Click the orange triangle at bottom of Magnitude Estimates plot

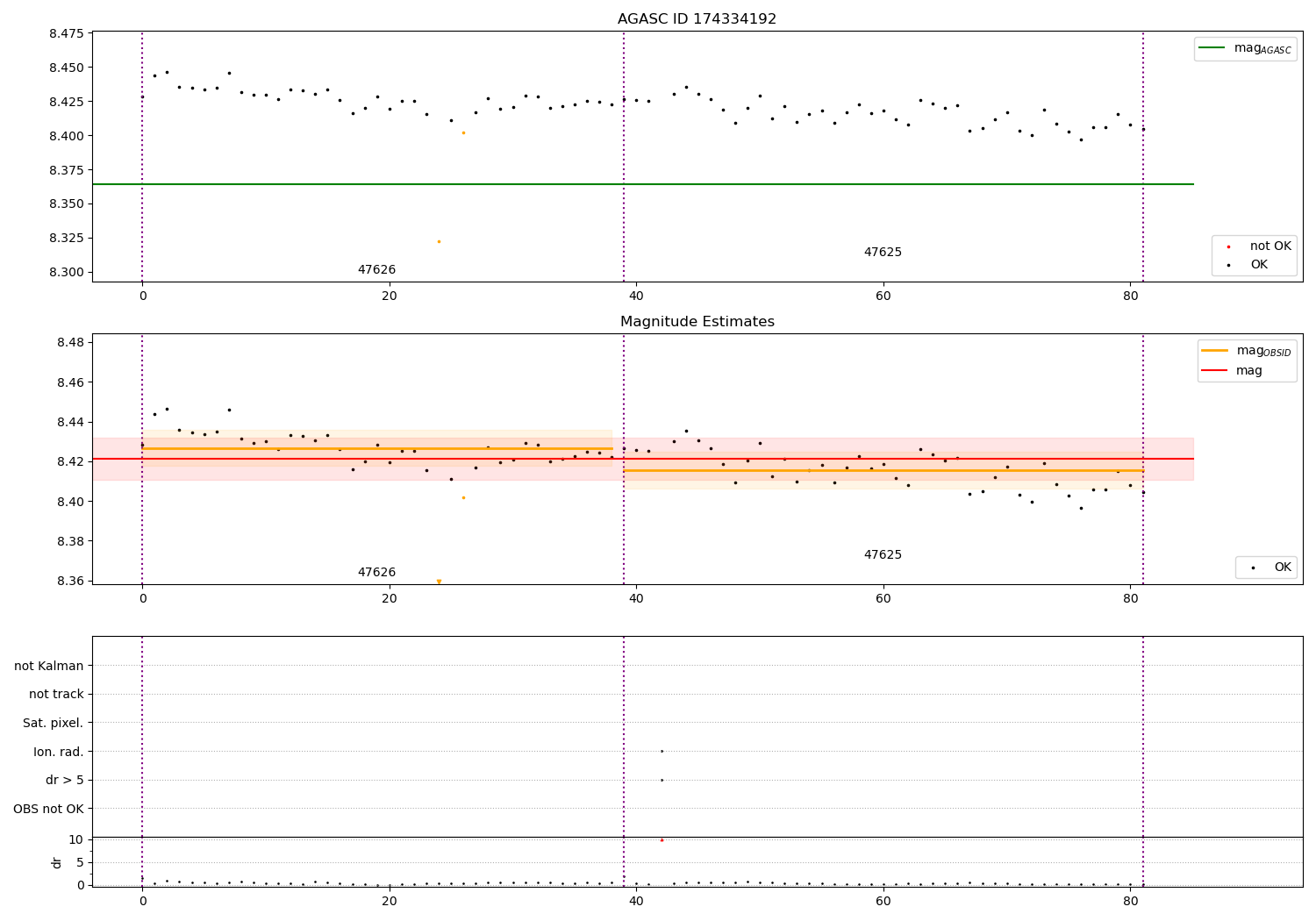tap(439, 582)
